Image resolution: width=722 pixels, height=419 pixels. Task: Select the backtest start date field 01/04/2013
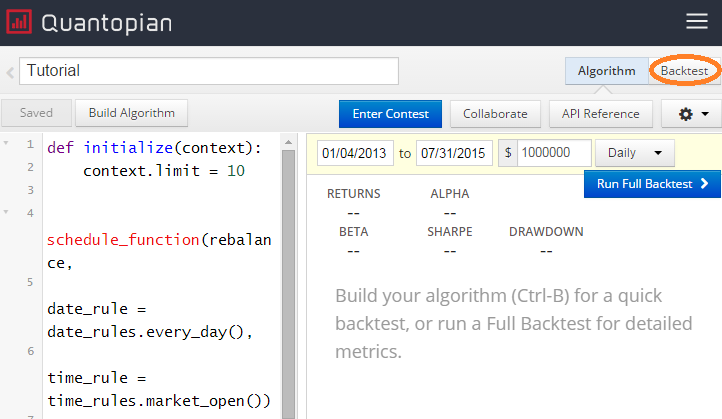coord(355,153)
